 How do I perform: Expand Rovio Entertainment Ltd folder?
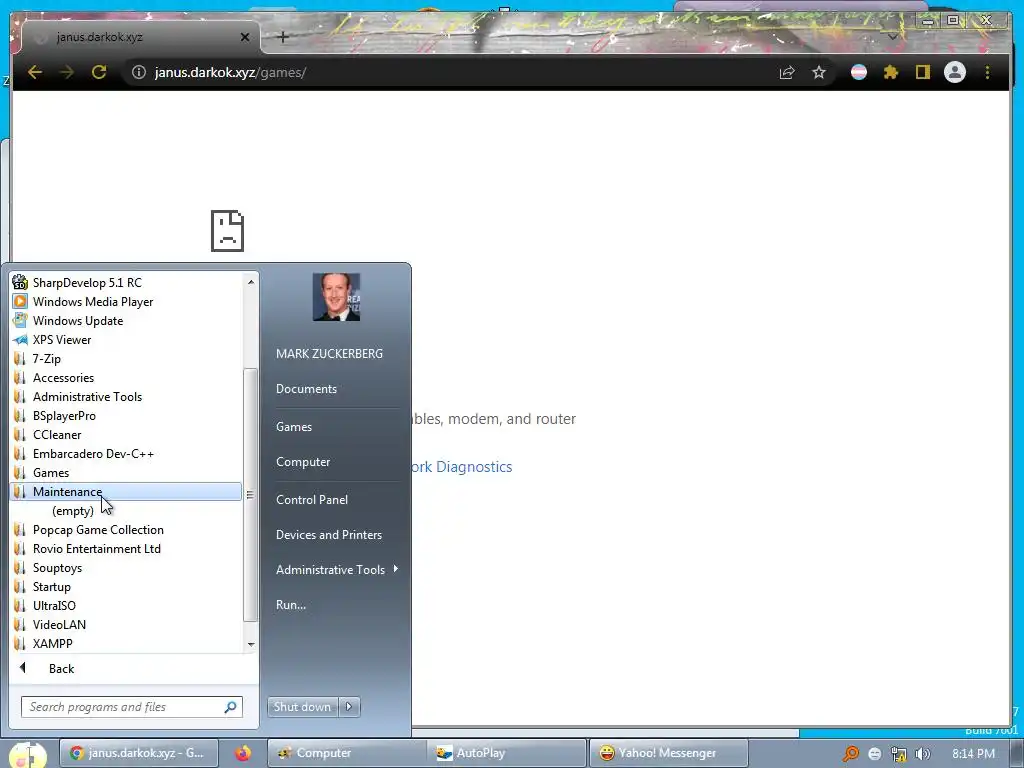(97, 549)
